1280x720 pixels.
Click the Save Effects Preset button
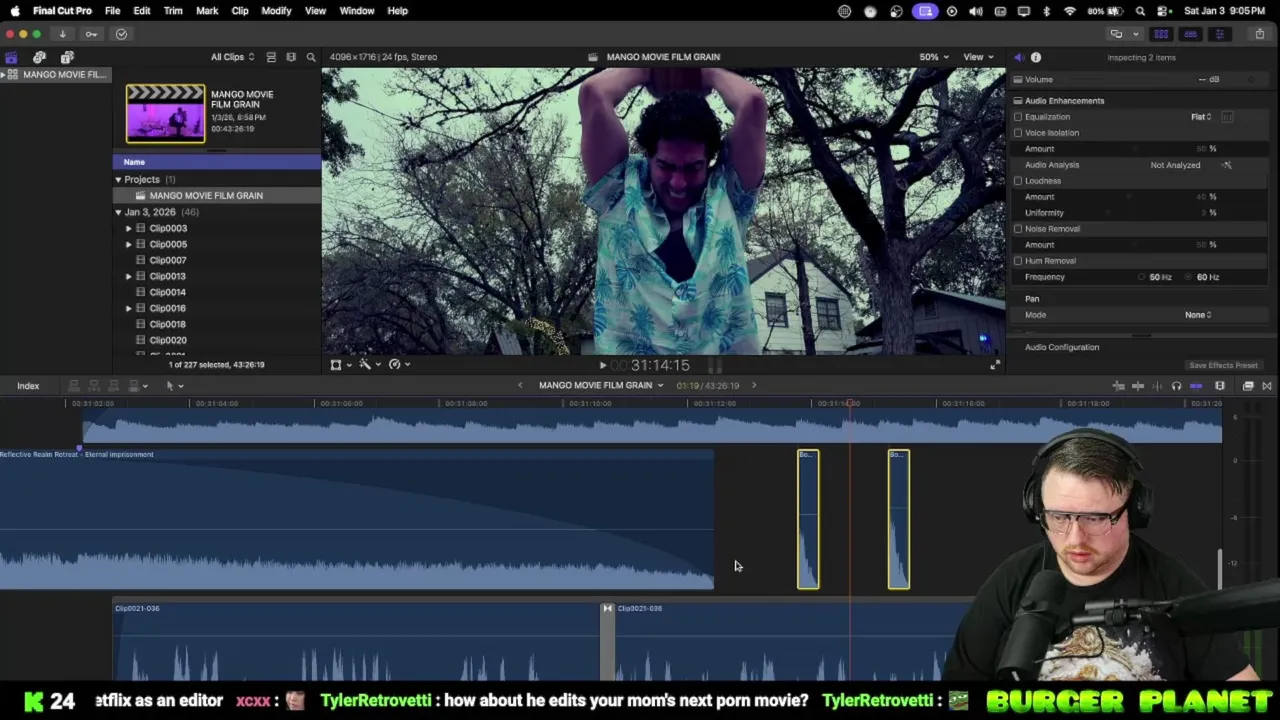(1223, 366)
